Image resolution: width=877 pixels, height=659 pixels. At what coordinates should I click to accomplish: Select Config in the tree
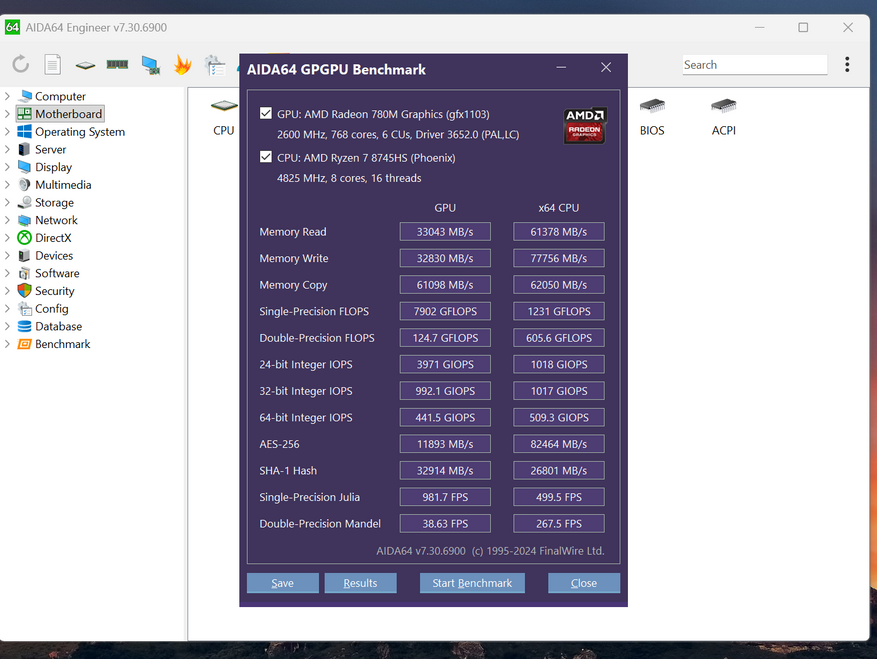click(x=51, y=309)
